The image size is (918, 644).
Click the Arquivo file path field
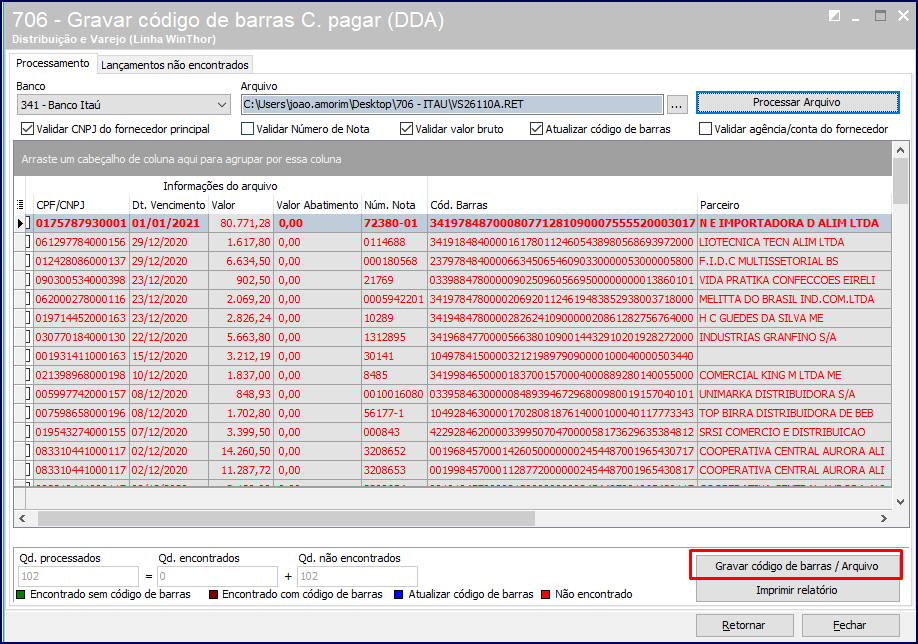[x=452, y=104]
